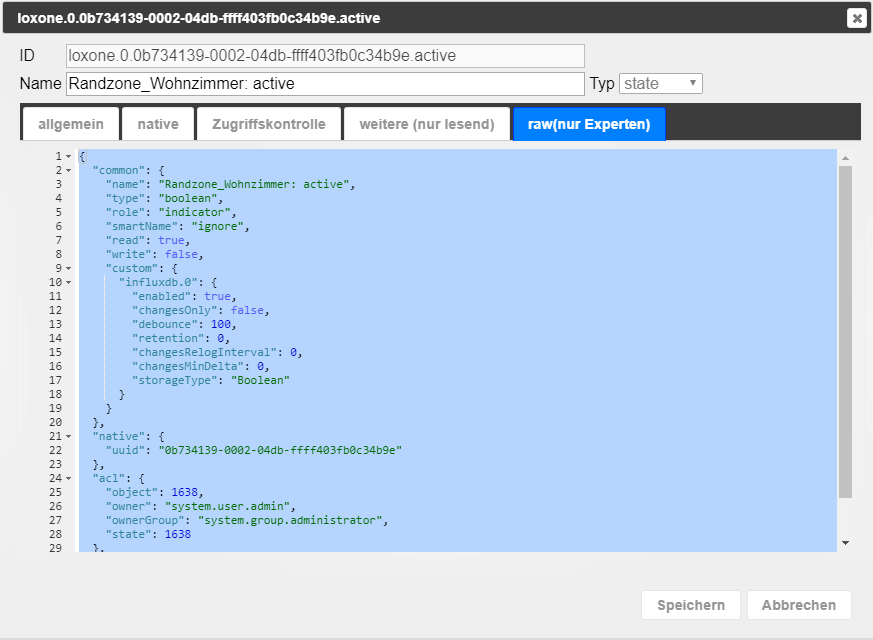
Task: Open the allgemein tab
Action: pyautogui.click(x=70, y=124)
